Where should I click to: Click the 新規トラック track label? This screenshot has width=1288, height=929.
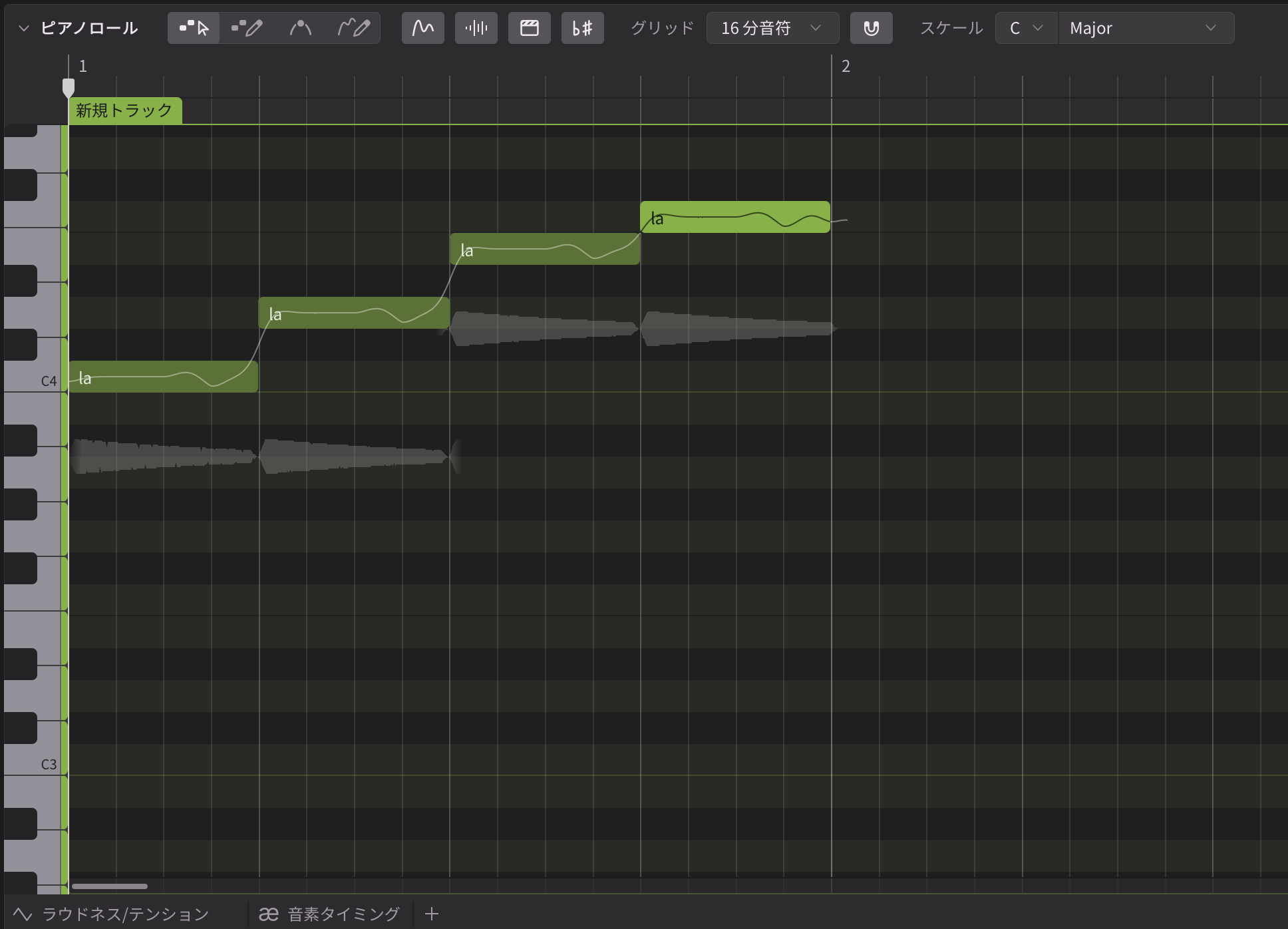pos(124,110)
